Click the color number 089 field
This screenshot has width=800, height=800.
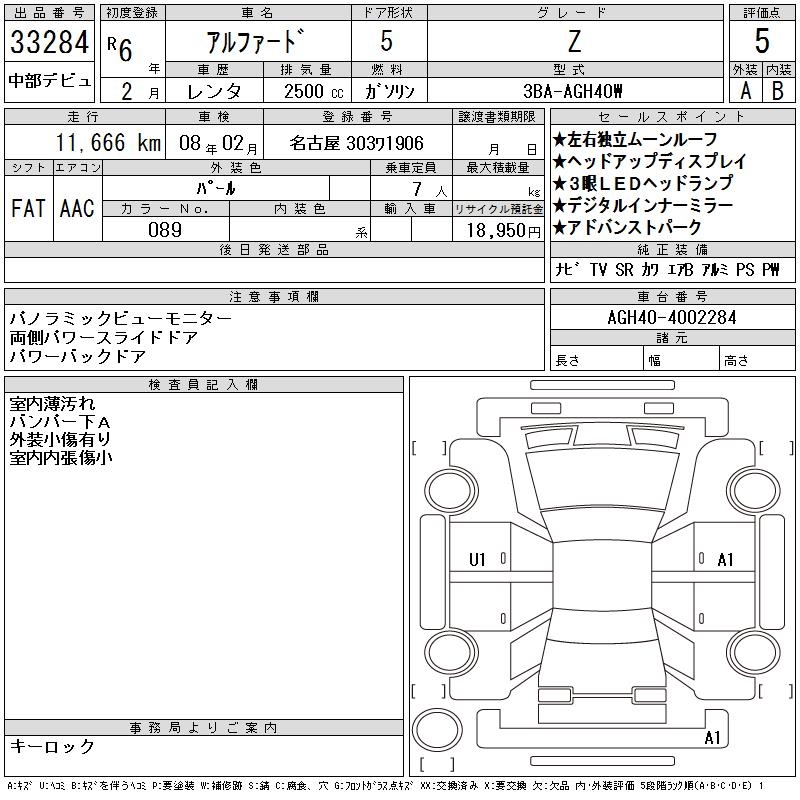tap(165, 230)
